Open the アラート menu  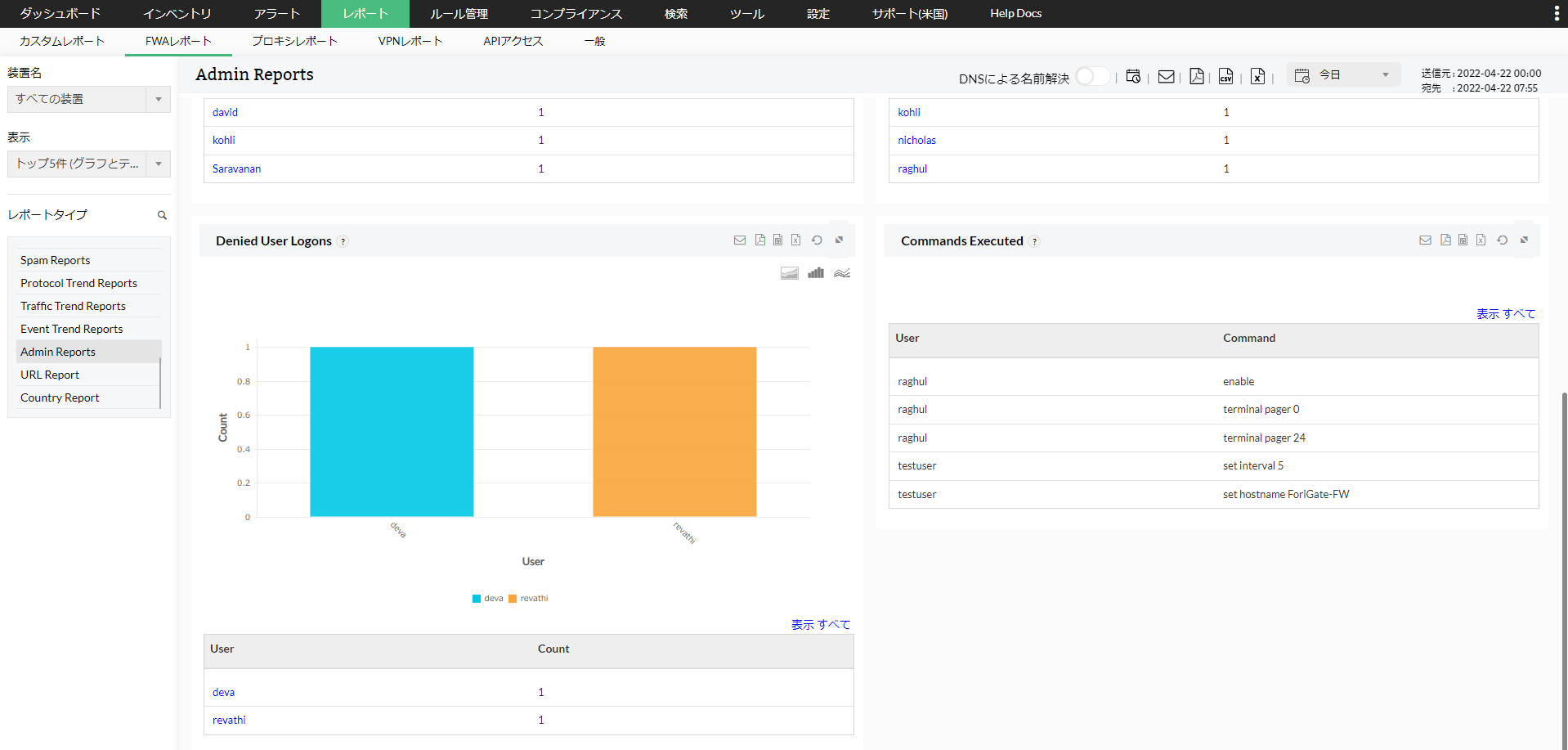coord(277,14)
